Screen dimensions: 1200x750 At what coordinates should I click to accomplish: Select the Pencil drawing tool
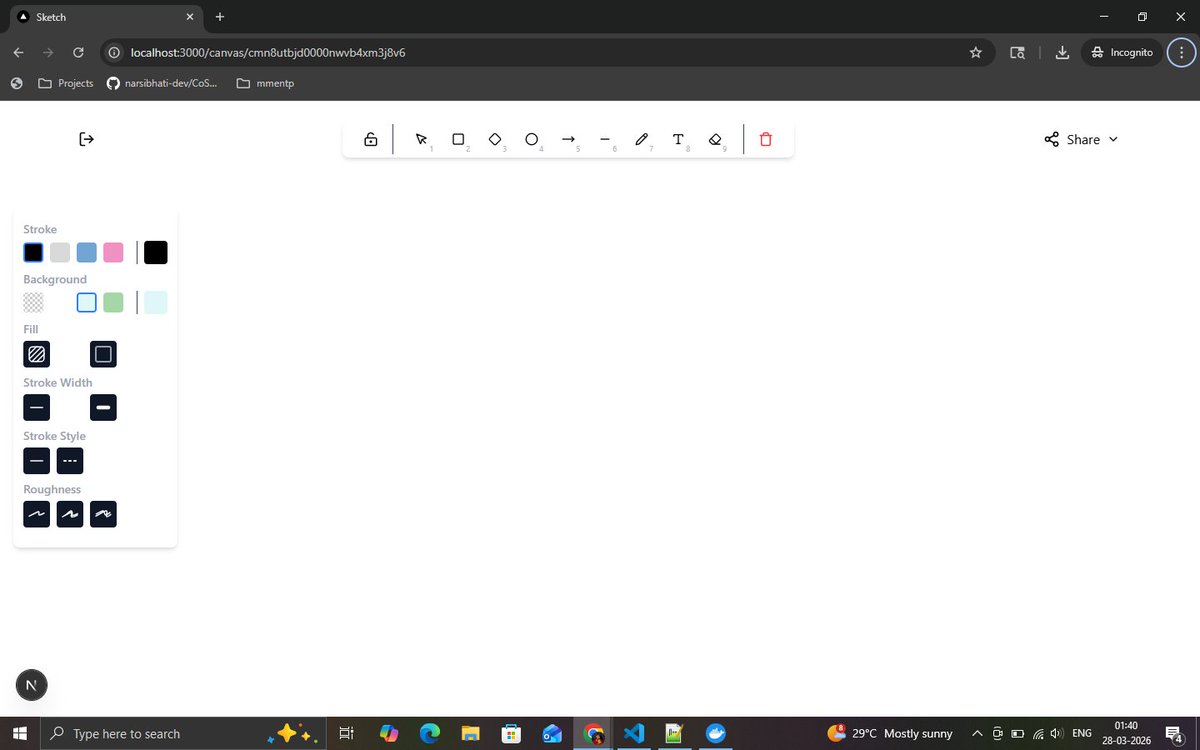pos(641,139)
